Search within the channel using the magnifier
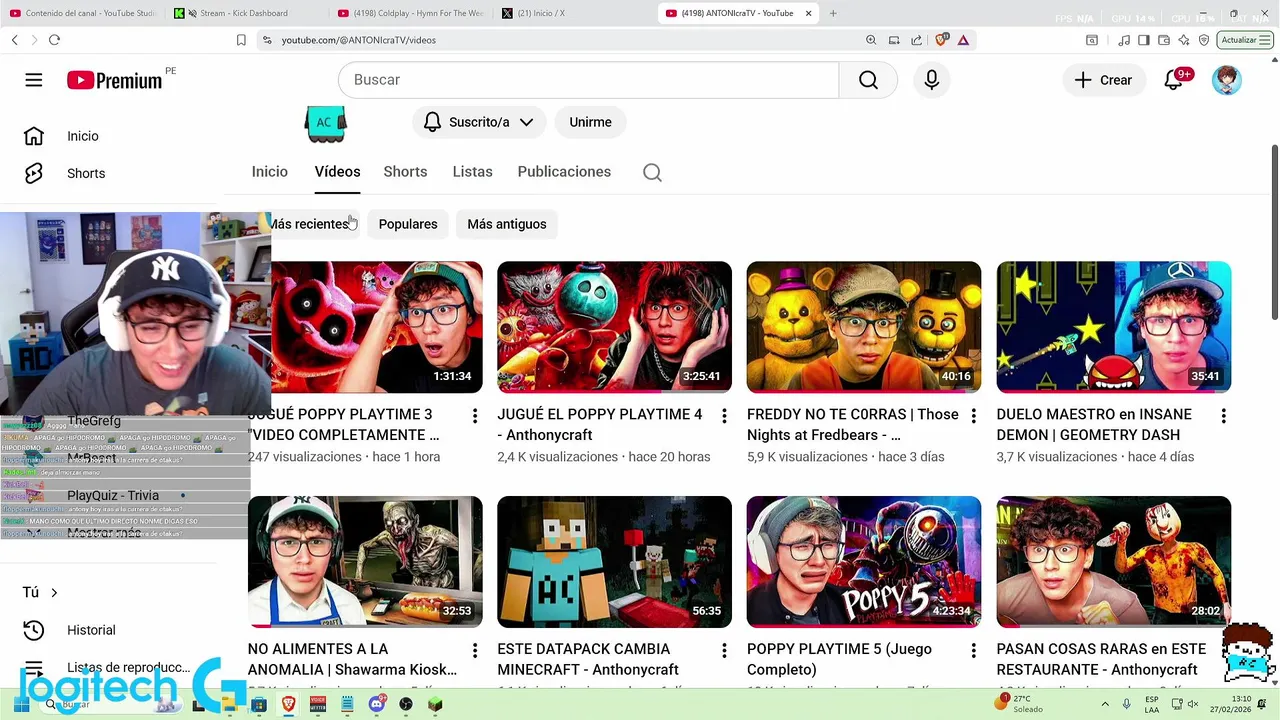1280x720 pixels. (x=652, y=172)
